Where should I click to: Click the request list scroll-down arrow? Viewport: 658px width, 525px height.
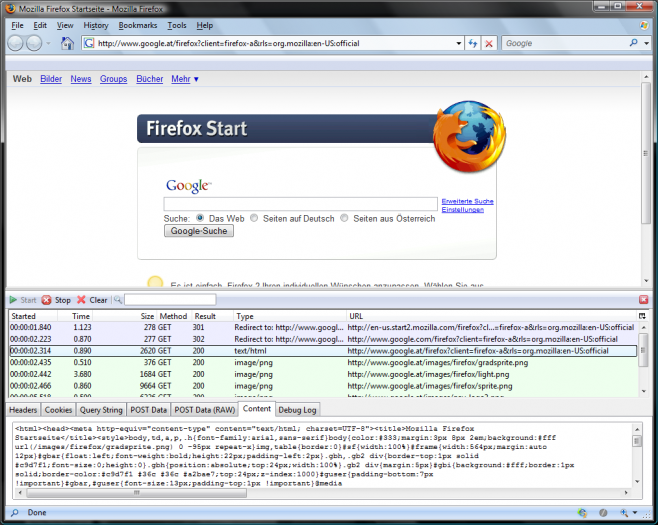pyautogui.click(x=644, y=391)
